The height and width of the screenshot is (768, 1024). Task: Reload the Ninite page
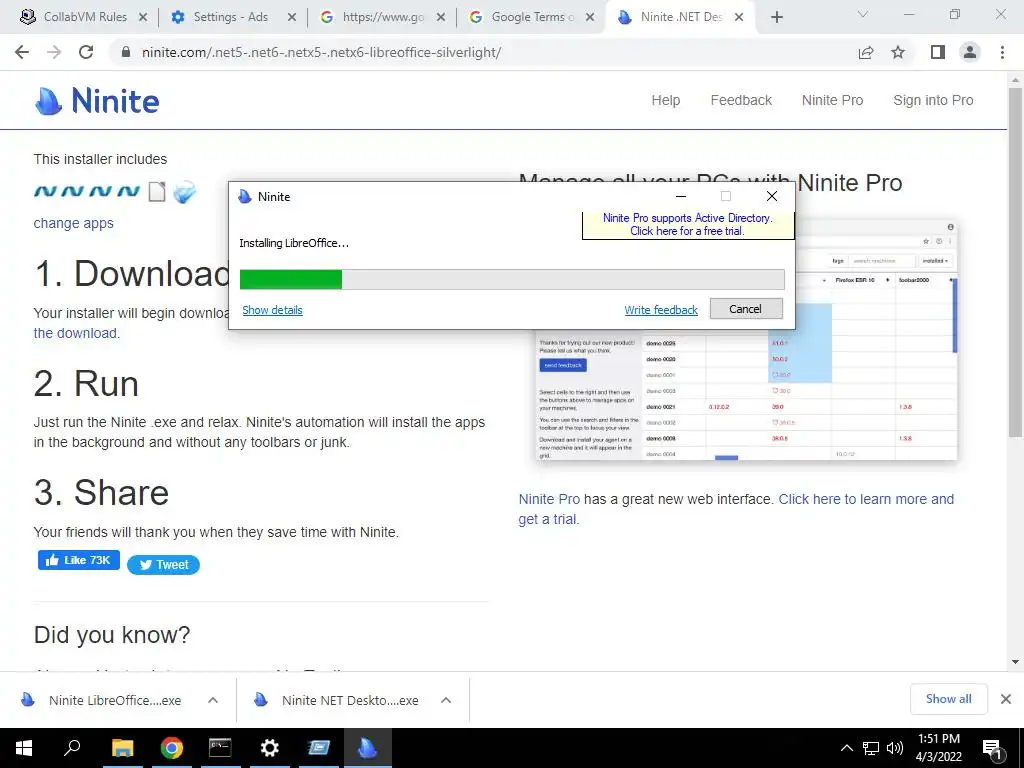click(x=86, y=52)
